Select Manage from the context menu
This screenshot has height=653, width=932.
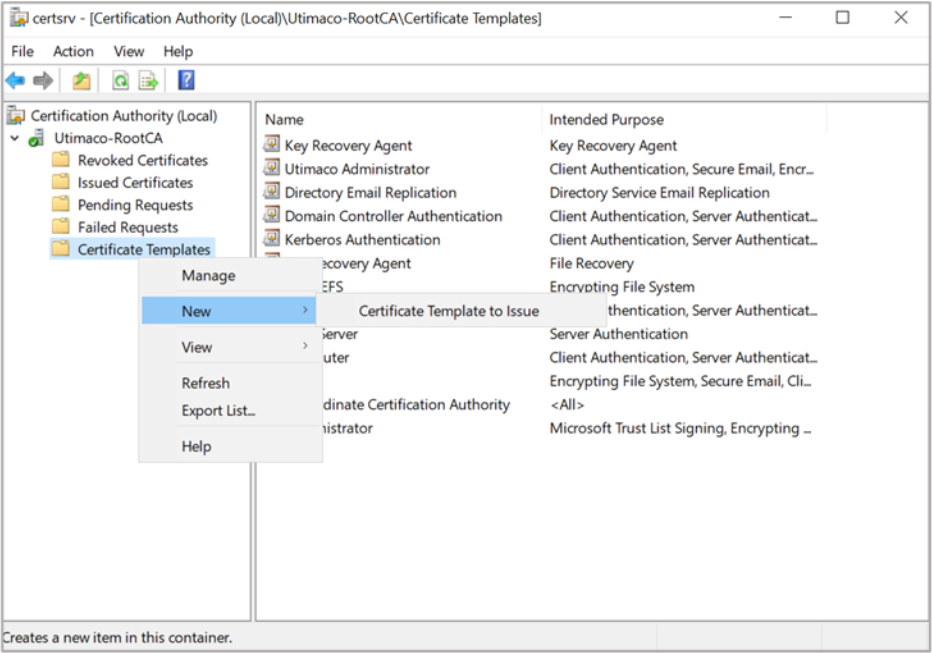(208, 276)
